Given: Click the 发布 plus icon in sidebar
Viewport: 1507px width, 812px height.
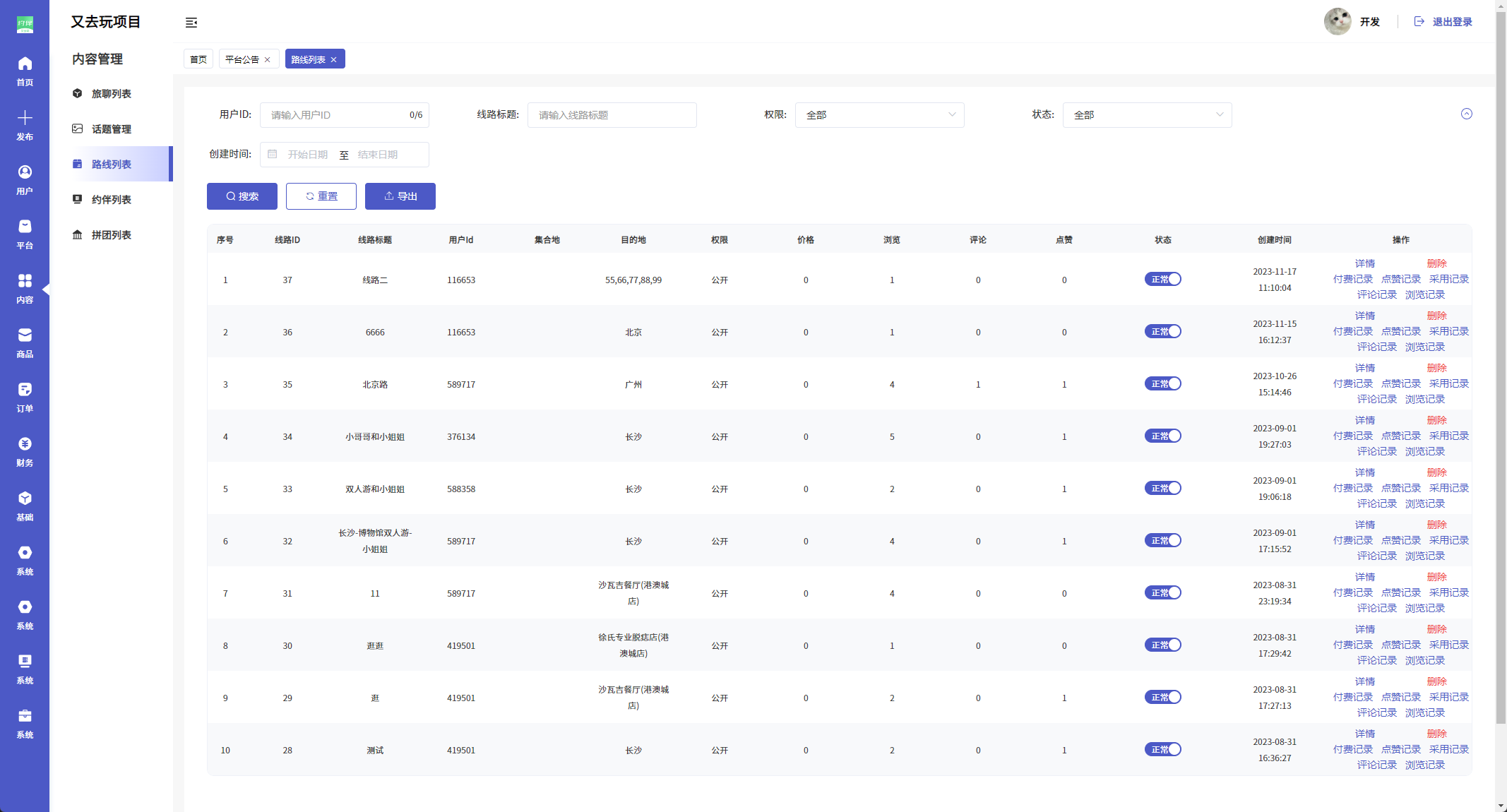Looking at the screenshot, I should pos(25,118).
